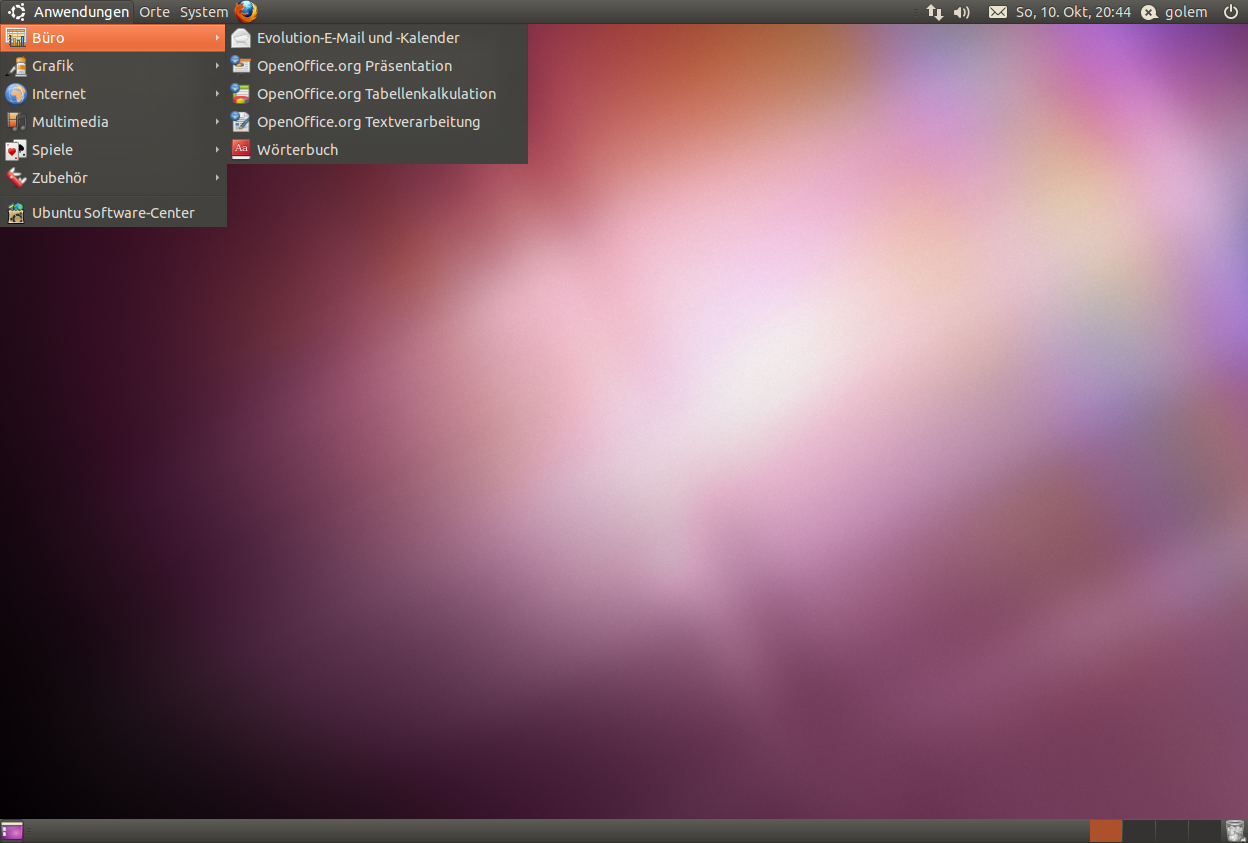
Task: Open the Orte menu
Action: [x=154, y=12]
